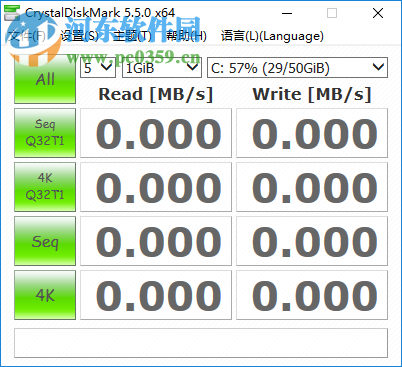Minimize the CrystalDiskMark window
The height and width of the screenshot is (367, 402).
tap(287, 13)
